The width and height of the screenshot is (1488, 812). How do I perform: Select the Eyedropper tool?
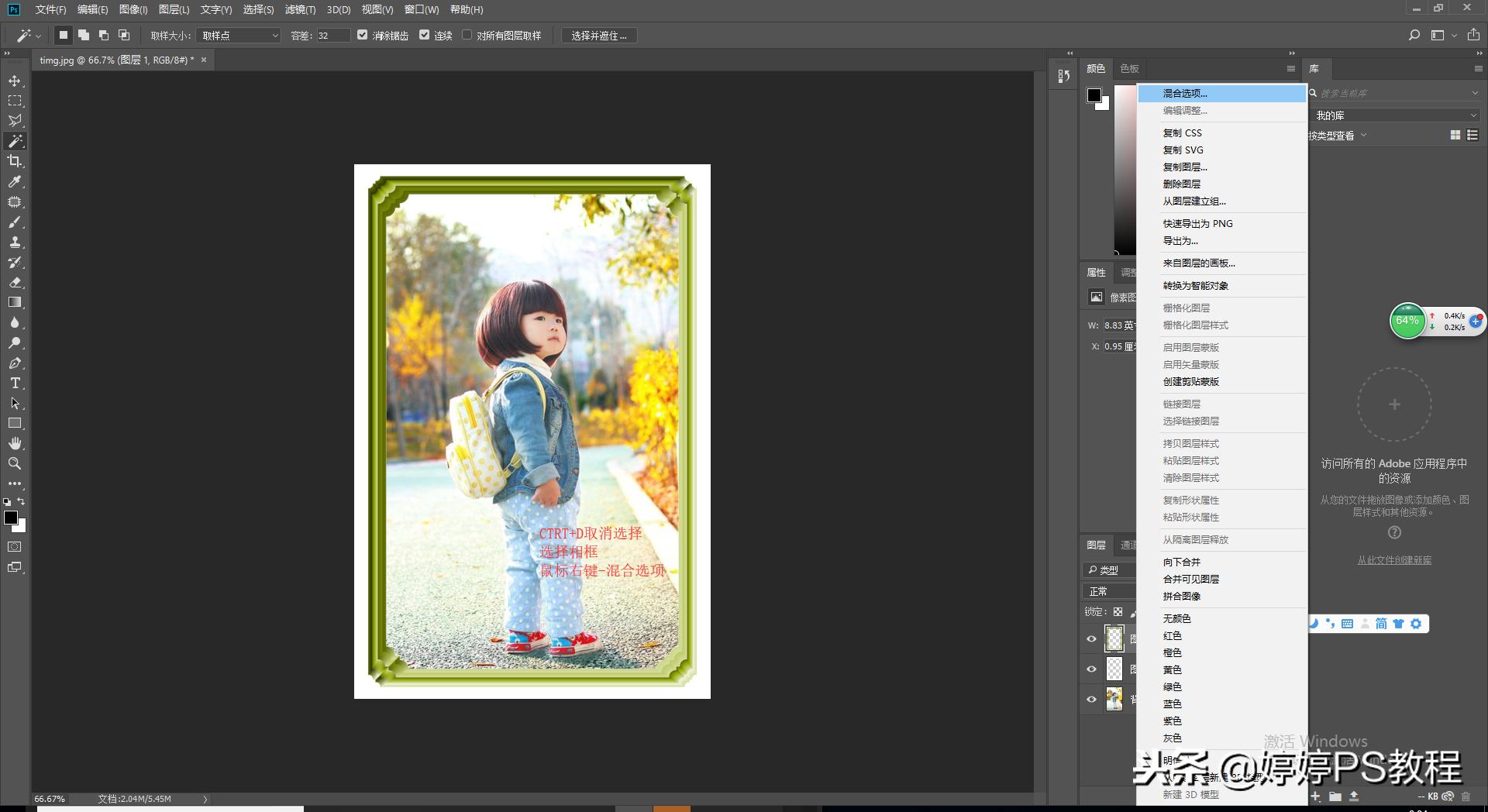tap(15, 181)
